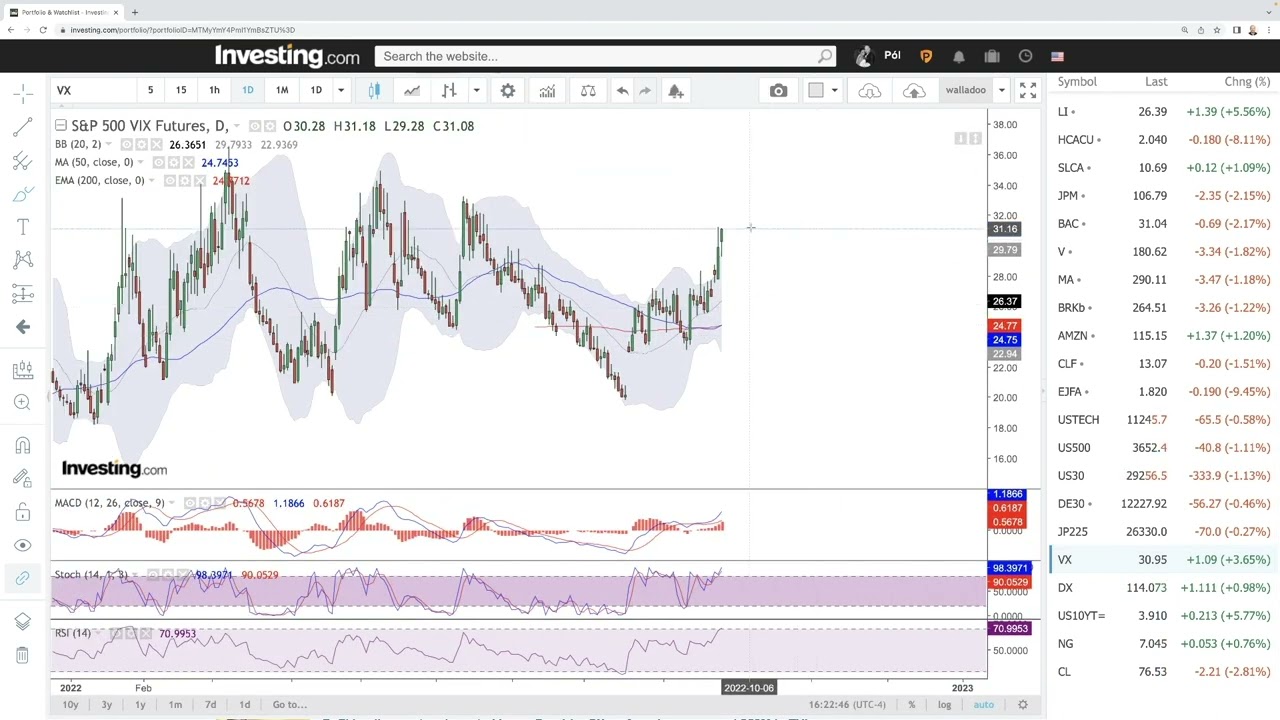Select the trend line drawing tool
Screen dimensions: 1280x720
22,127
